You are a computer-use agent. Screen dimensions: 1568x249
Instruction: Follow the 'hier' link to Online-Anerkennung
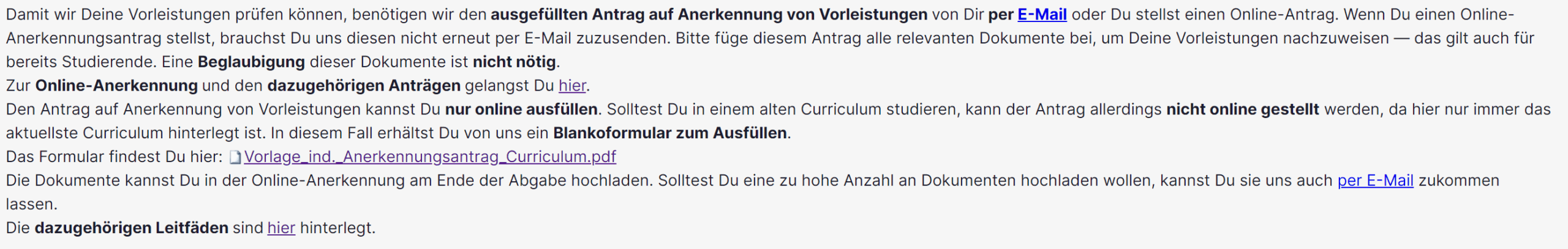(x=572, y=86)
